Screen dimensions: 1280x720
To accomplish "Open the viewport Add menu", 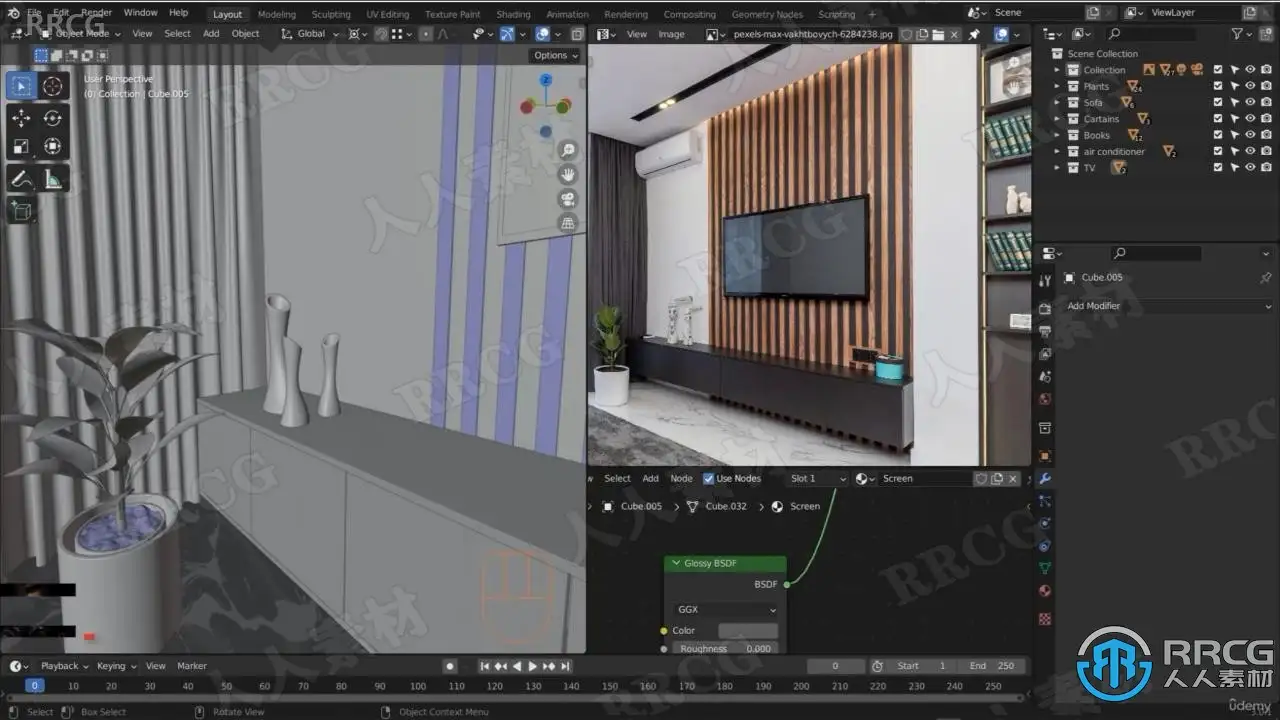I will coord(211,34).
